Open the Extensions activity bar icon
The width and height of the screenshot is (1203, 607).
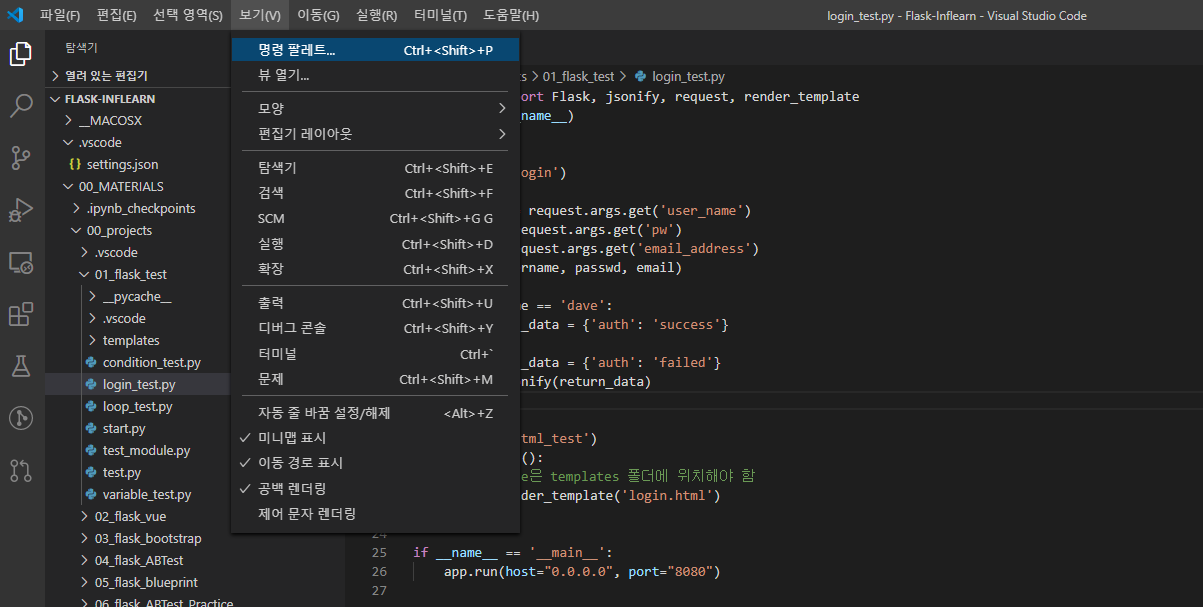tap(21, 314)
